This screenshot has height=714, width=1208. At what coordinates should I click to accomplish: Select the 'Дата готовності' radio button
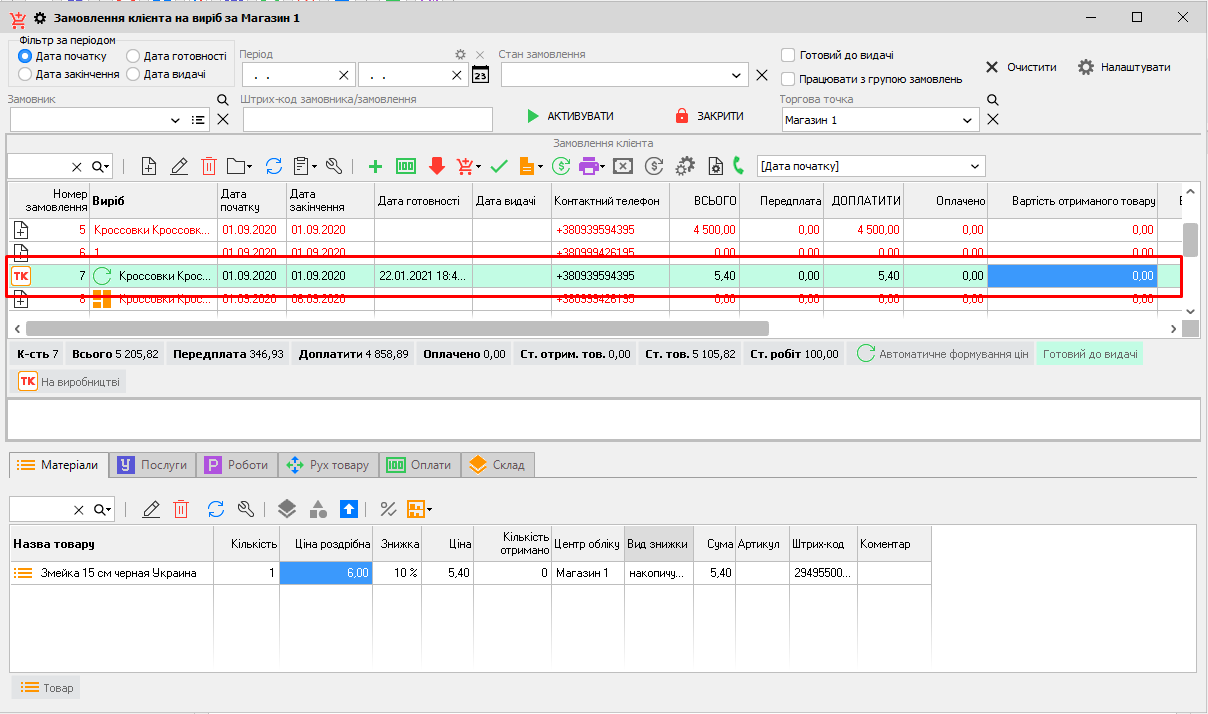[134, 56]
